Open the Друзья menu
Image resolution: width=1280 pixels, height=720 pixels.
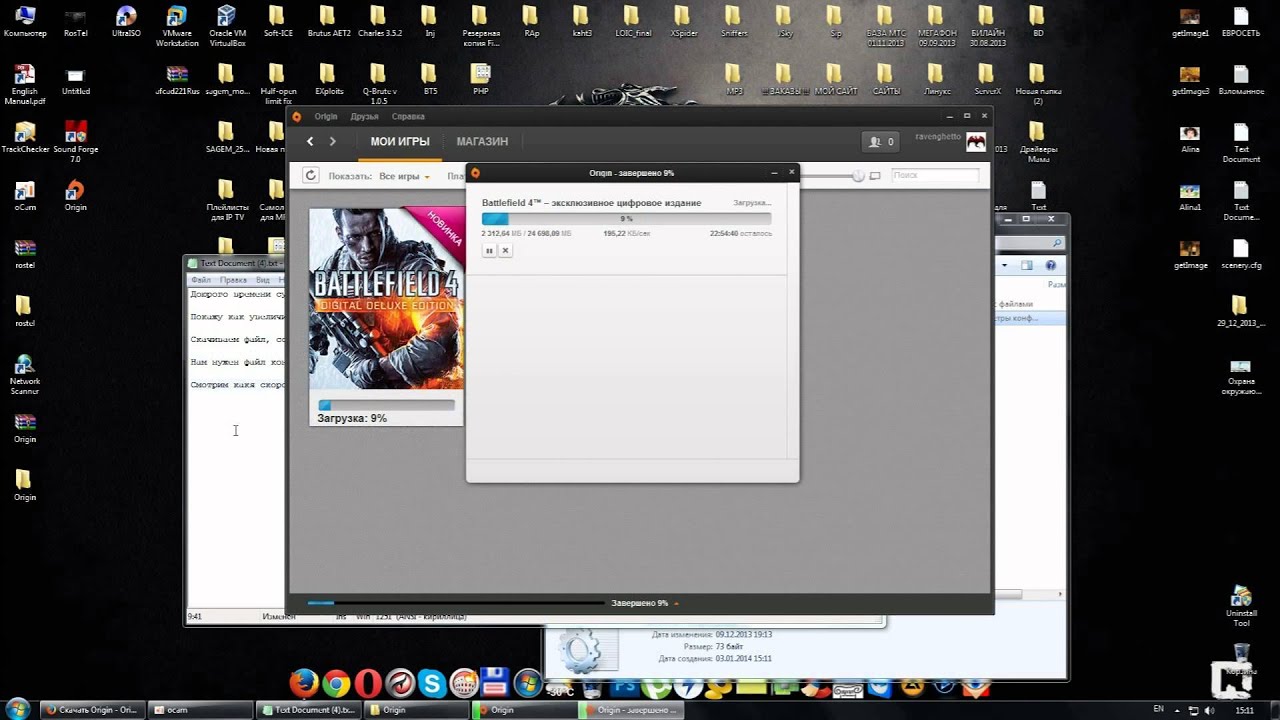coord(364,117)
